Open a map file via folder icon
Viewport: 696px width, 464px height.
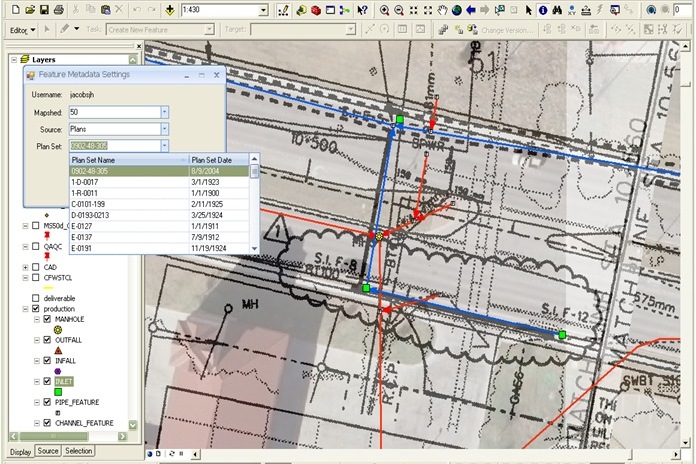30,9
